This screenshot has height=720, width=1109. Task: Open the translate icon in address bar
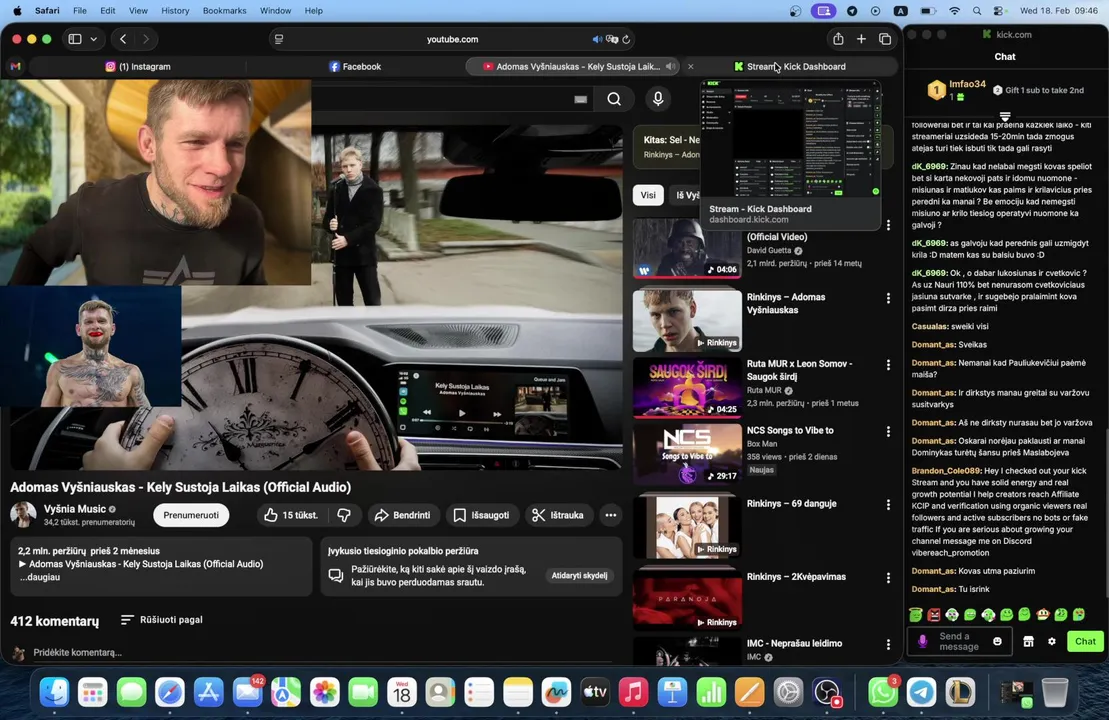pos(612,40)
